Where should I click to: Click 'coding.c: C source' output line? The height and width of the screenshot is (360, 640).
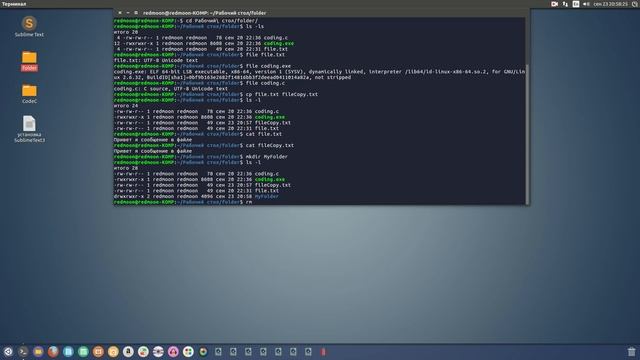[x=171, y=89]
